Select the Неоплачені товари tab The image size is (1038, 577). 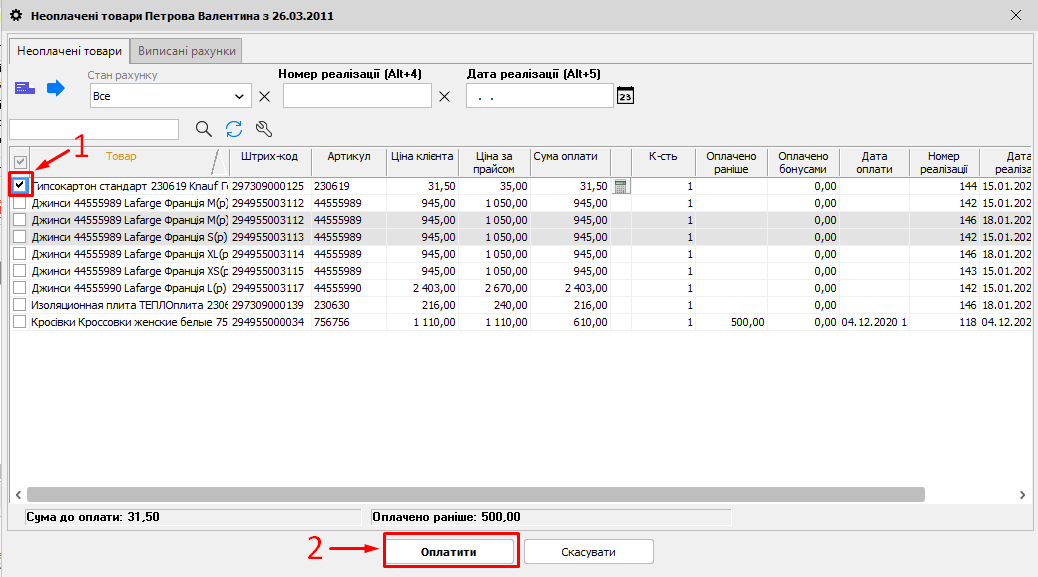pyautogui.click(x=69, y=51)
